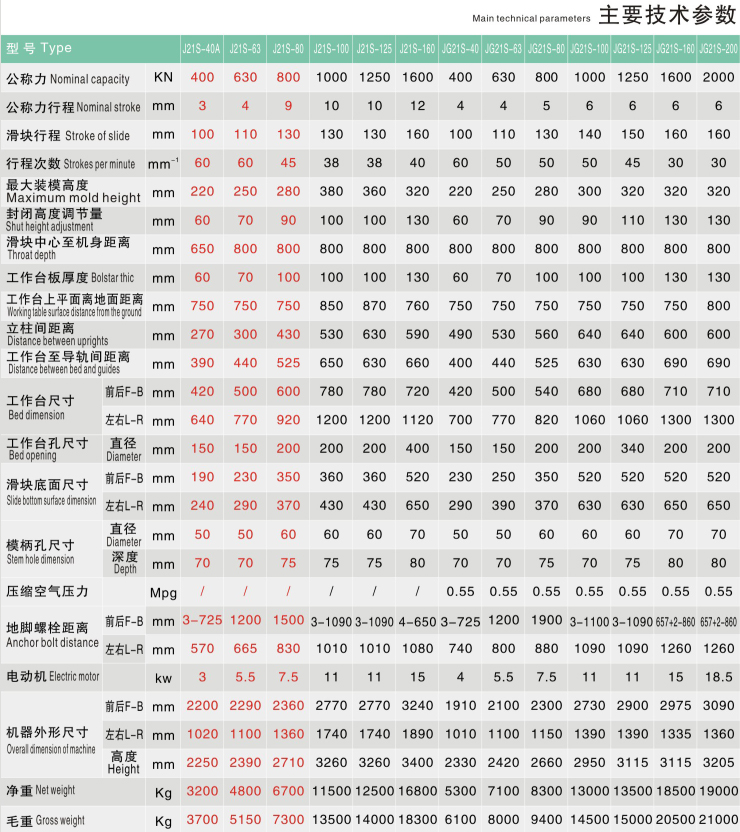Click the 'Working table surface distance' row label

pyautogui.click(x=75, y=306)
